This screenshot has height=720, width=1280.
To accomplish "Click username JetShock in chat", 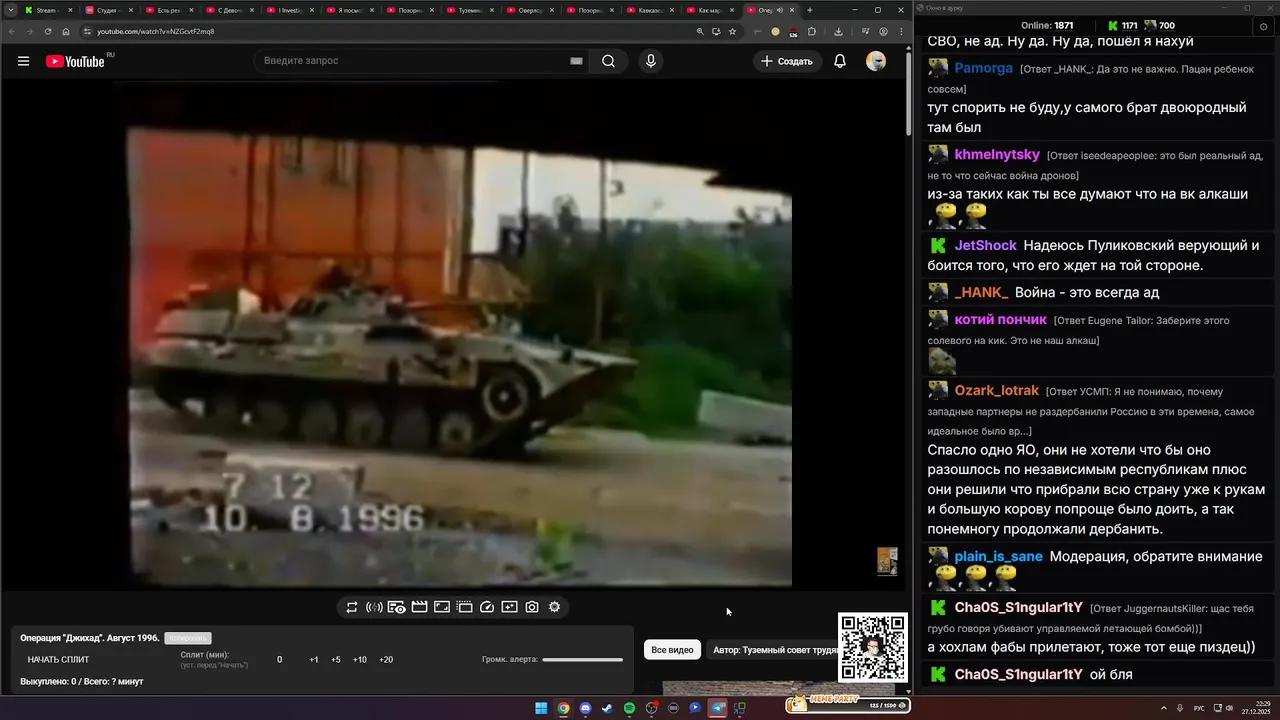I will click(x=985, y=245).
